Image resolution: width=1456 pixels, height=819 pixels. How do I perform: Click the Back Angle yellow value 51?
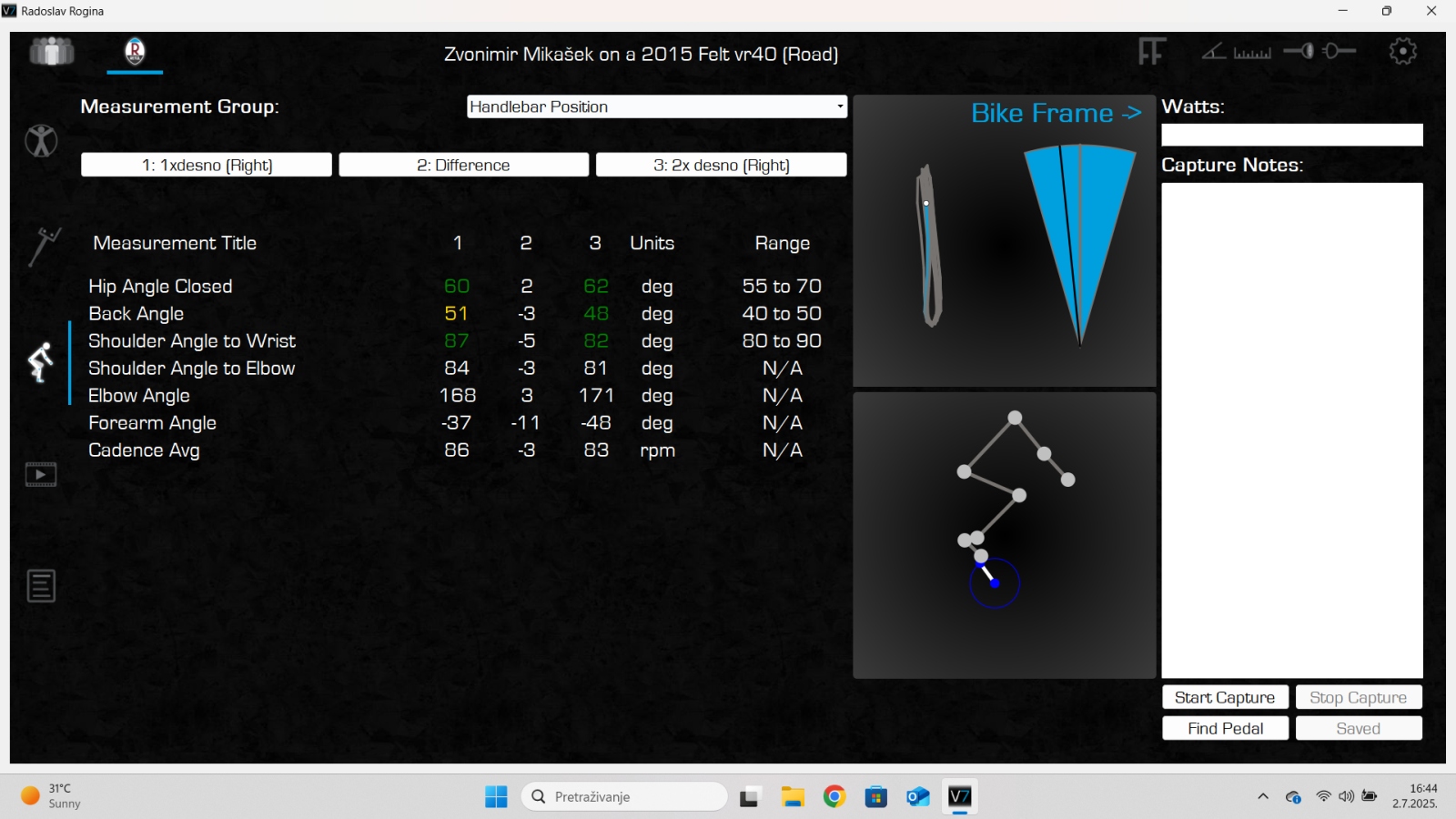(x=456, y=314)
